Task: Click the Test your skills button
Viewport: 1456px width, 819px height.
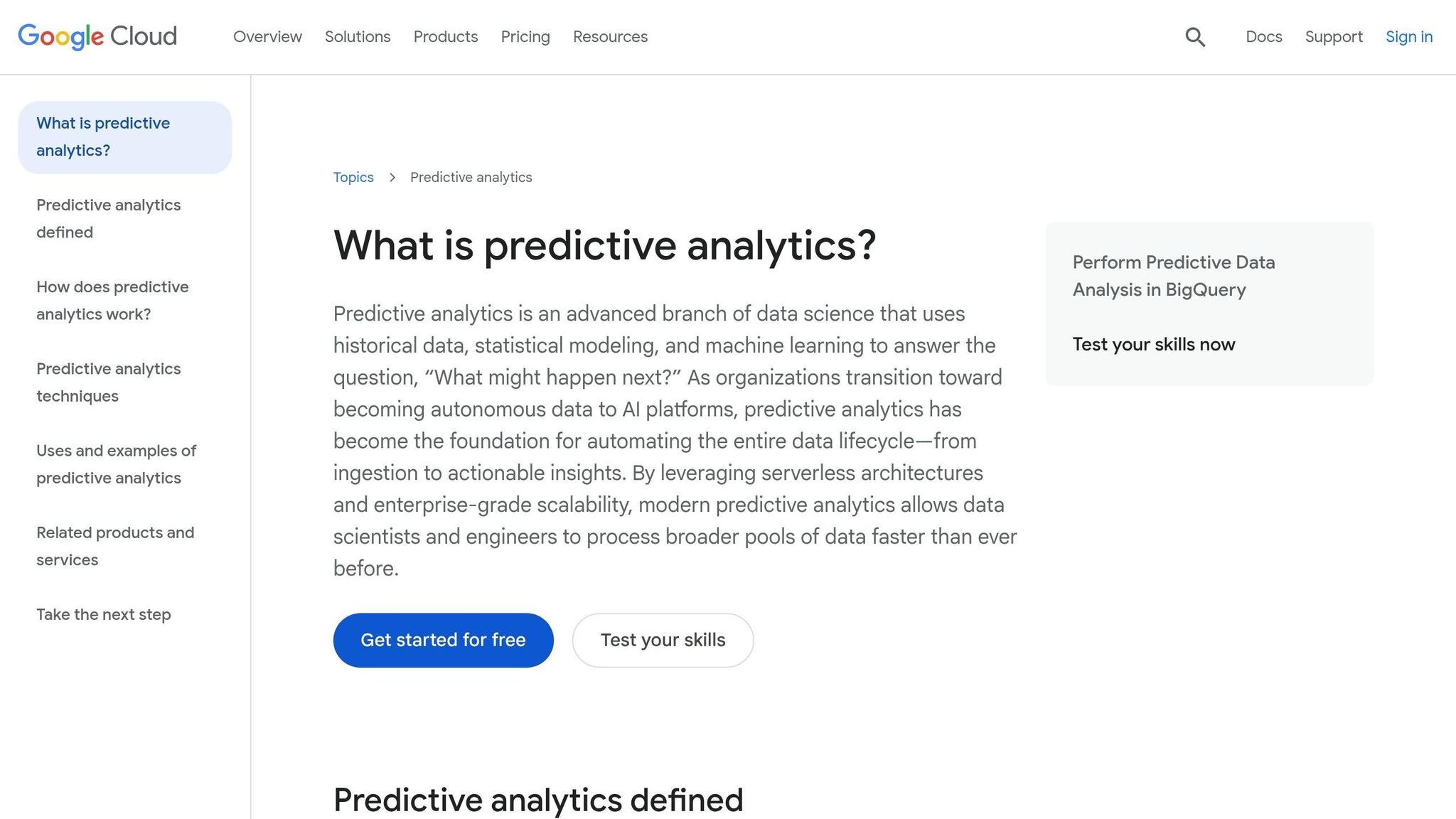Action: [662, 640]
